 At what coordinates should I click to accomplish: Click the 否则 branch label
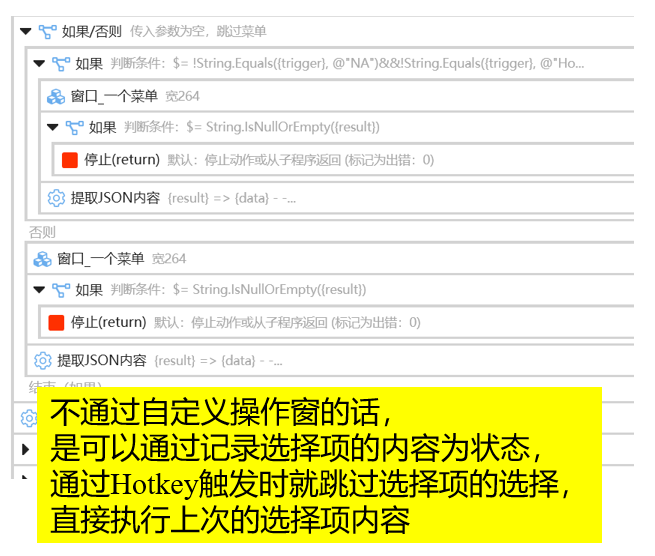pos(42,232)
